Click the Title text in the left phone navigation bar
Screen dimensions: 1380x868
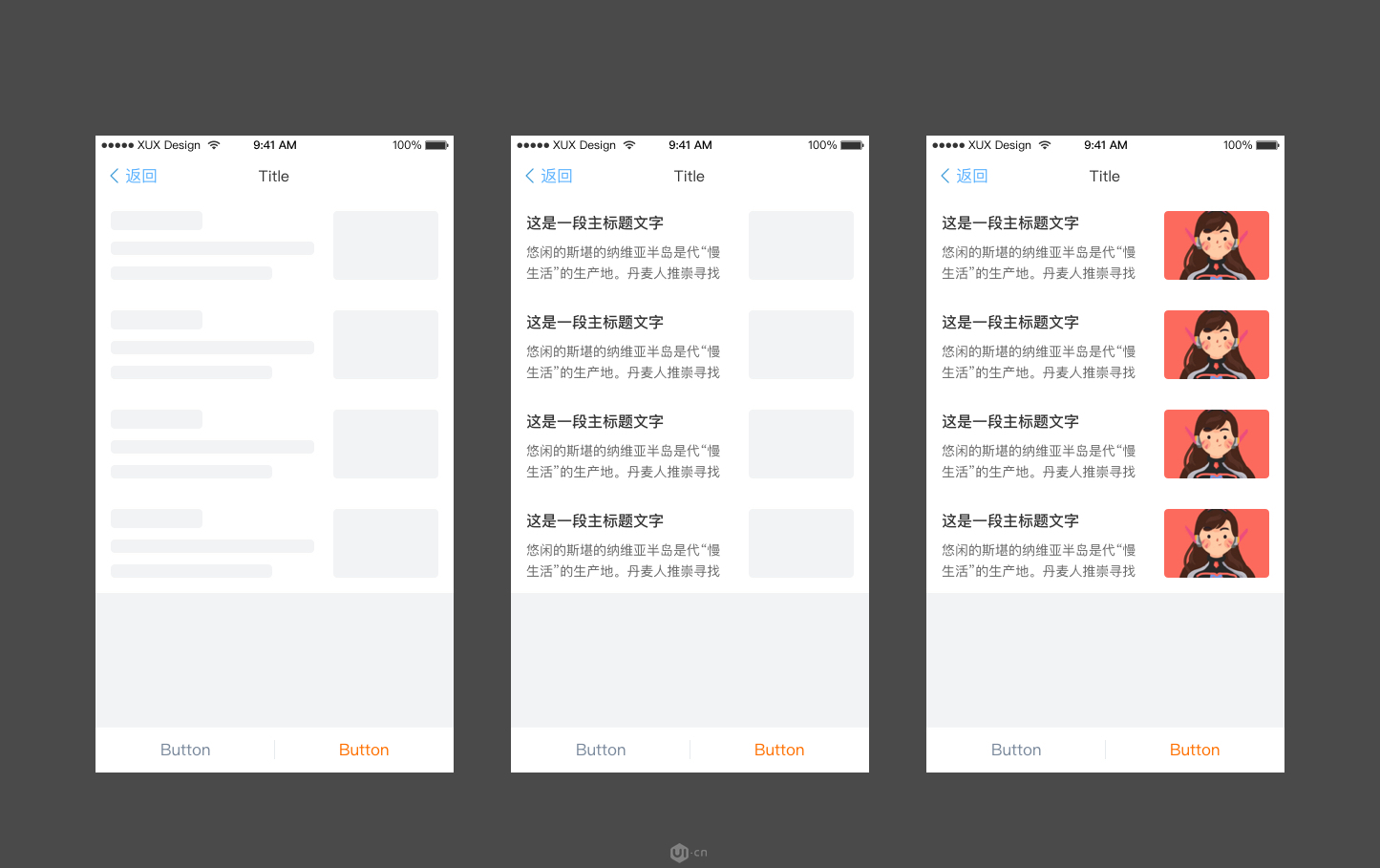[274, 176]
